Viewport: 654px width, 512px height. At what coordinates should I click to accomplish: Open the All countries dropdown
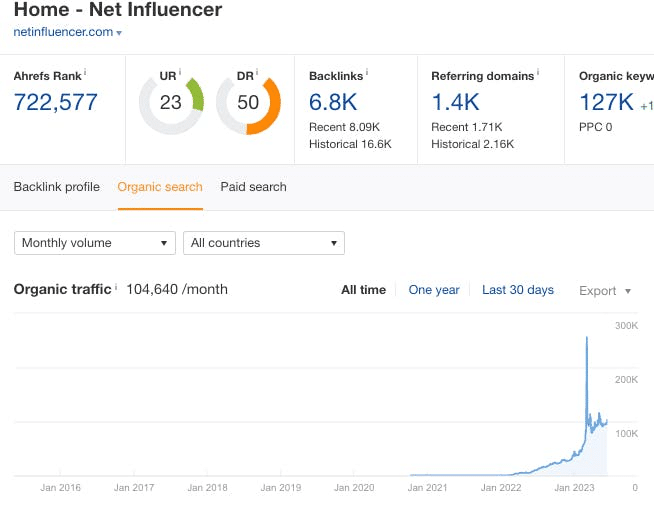(x=264, y=243)
